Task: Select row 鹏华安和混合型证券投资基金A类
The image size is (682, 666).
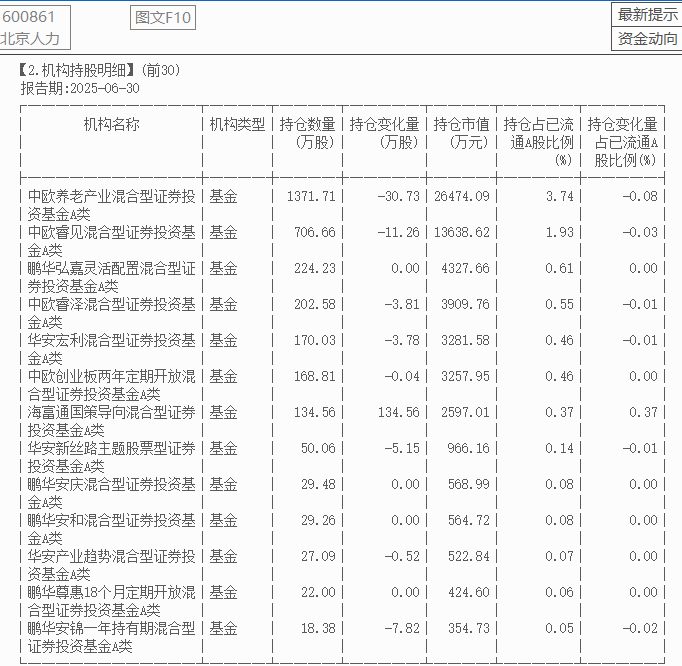Action: pyautogui.click(x=342, y=530)
